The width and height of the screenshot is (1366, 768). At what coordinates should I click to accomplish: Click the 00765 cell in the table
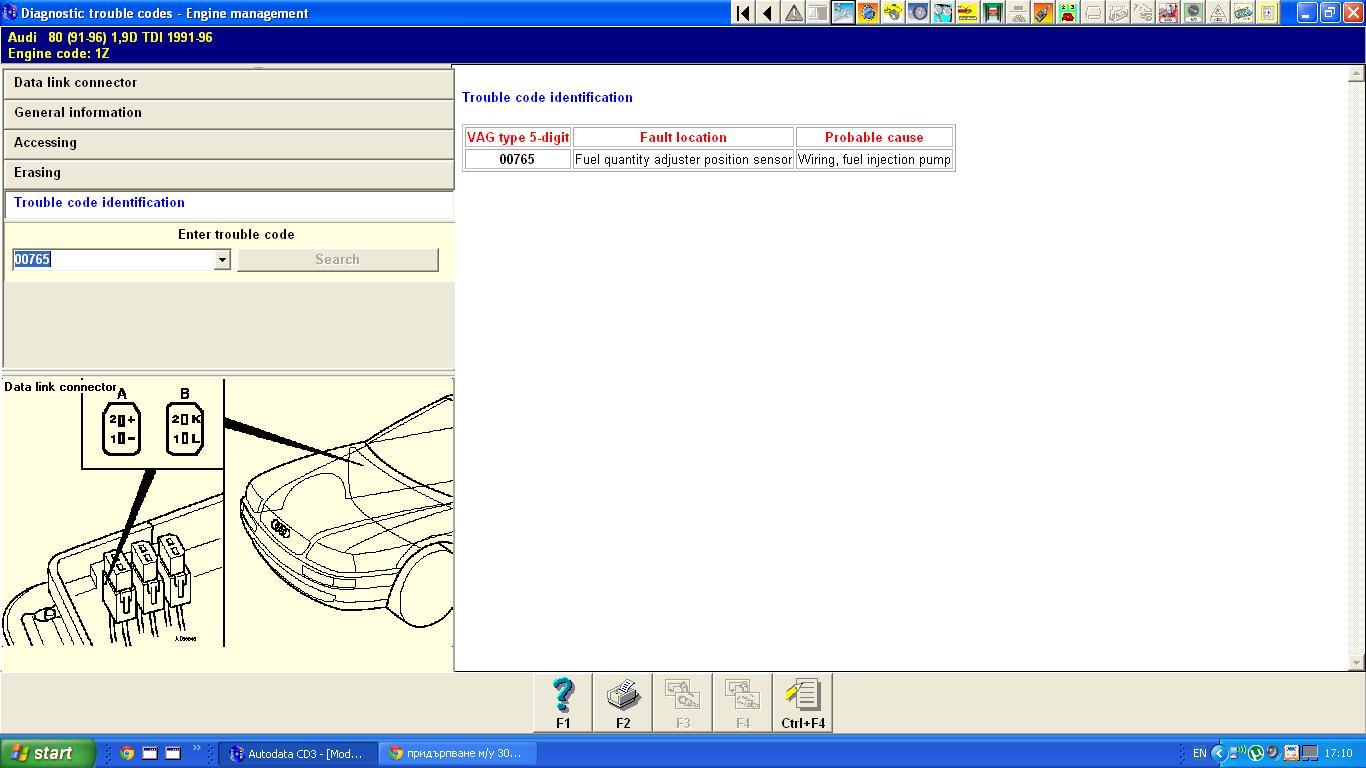coord(517,160)
